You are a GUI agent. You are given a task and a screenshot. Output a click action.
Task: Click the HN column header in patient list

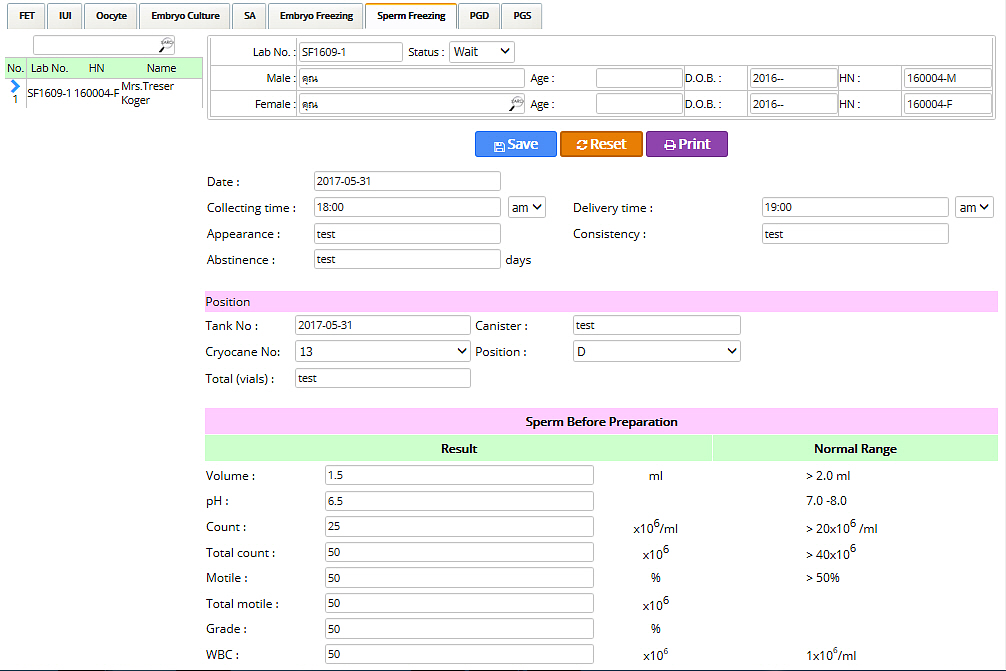(96, 68)
